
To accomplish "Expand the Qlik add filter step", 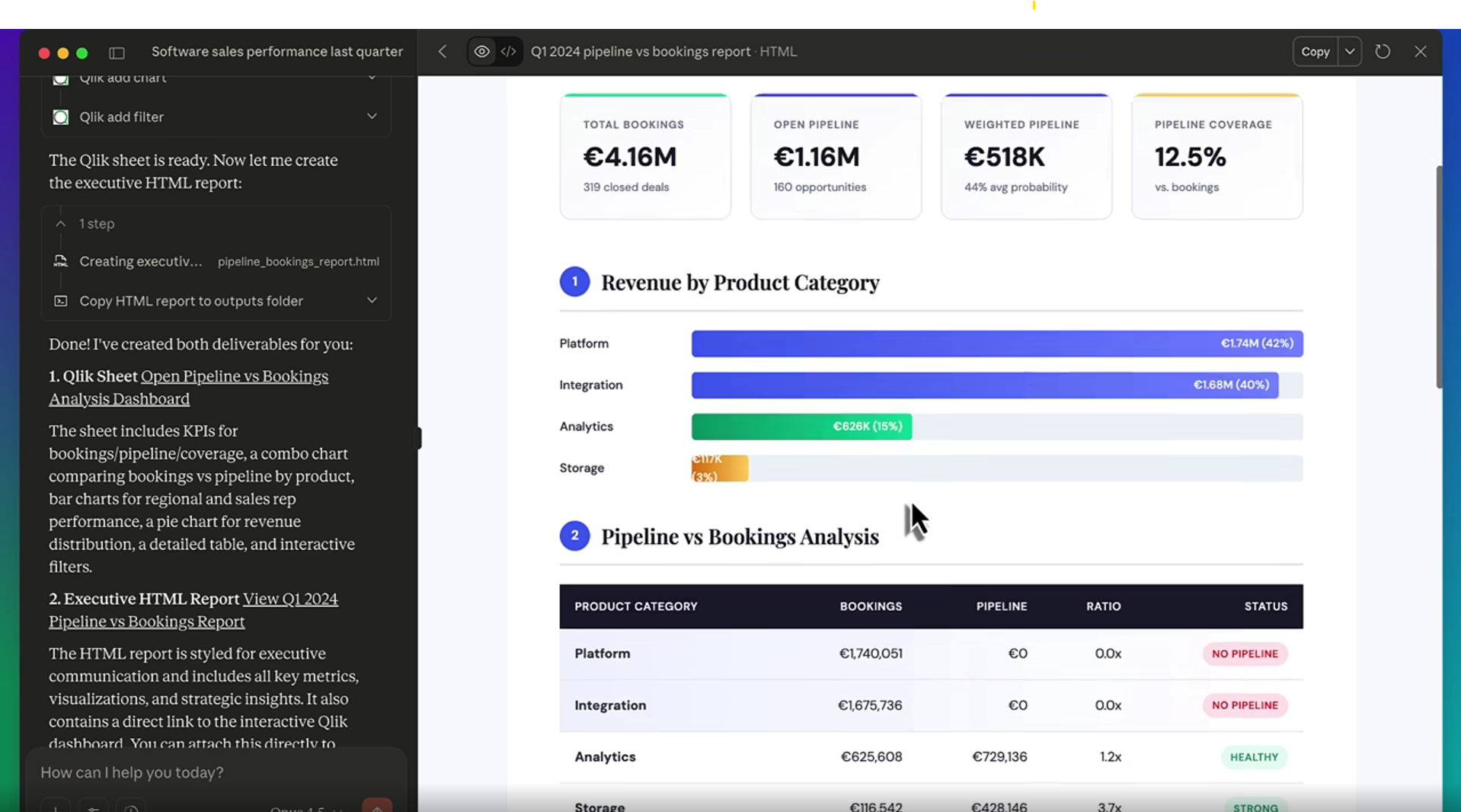I will 372,117.
